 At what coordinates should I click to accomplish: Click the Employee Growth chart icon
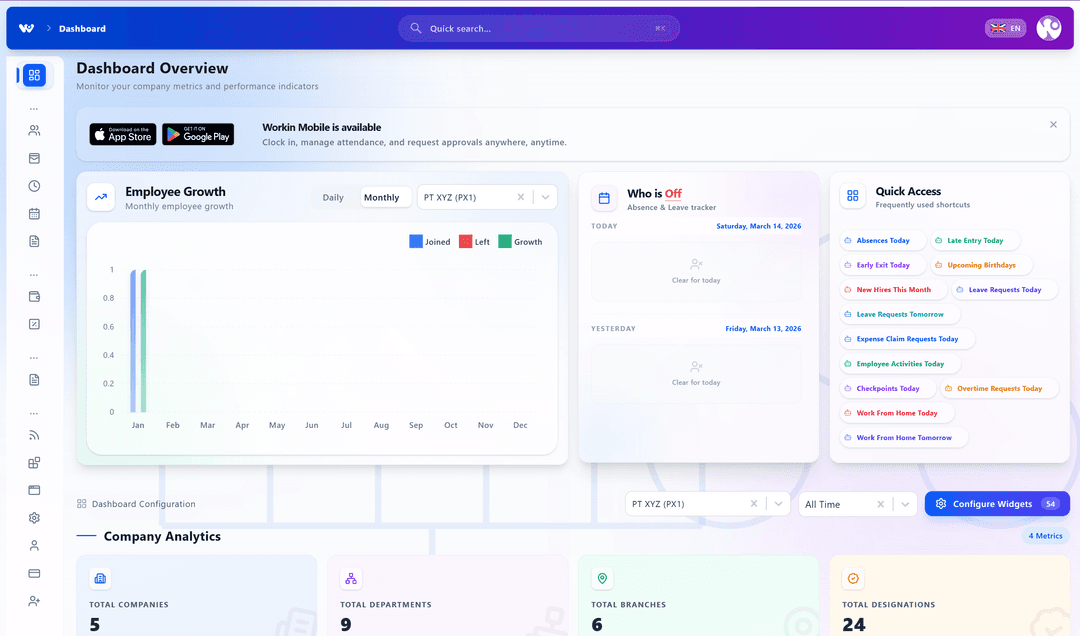(100, 197)
